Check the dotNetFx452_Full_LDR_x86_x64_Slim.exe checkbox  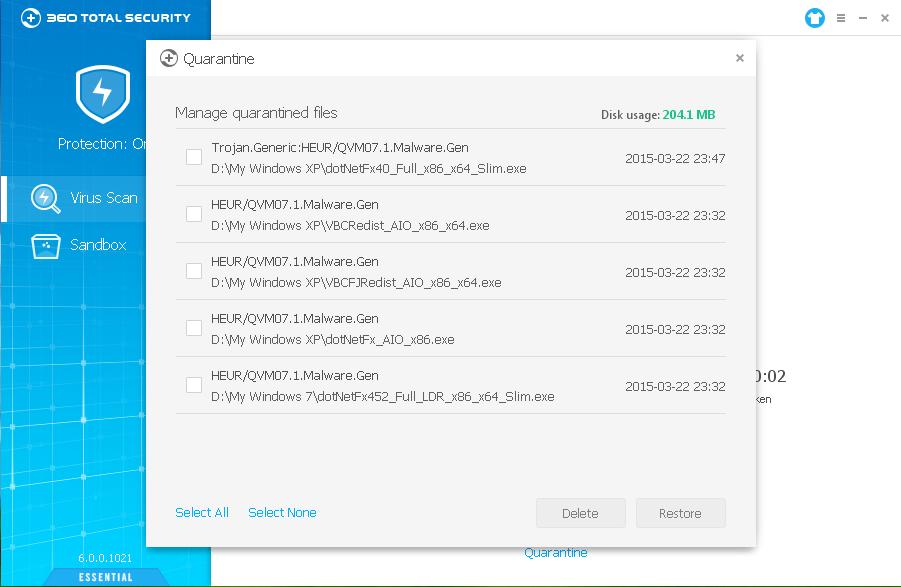coord(194,384)
